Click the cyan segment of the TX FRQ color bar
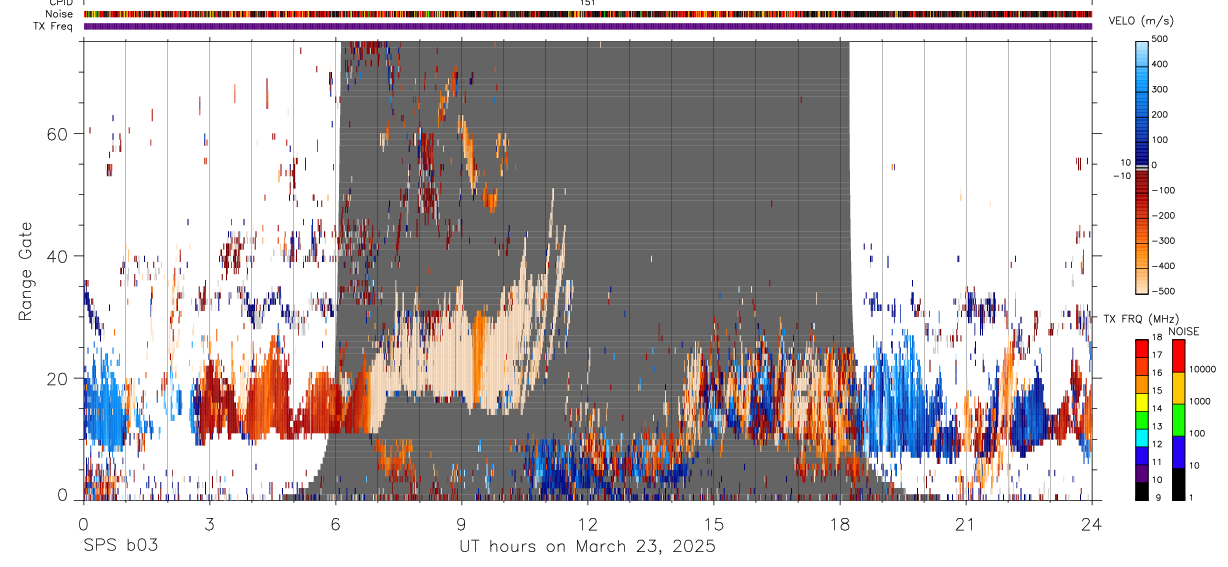The height and width of the screenshot is (567, 1228). tap(1141, 437)
